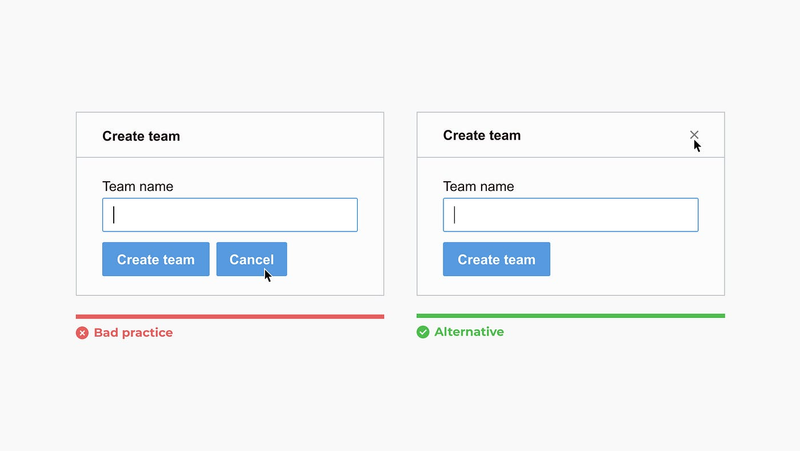This screenshot has width=800, height=451.
Task: Click the Create team heading in right dialog
Action: pyautogui.click(x=482, y=135)
